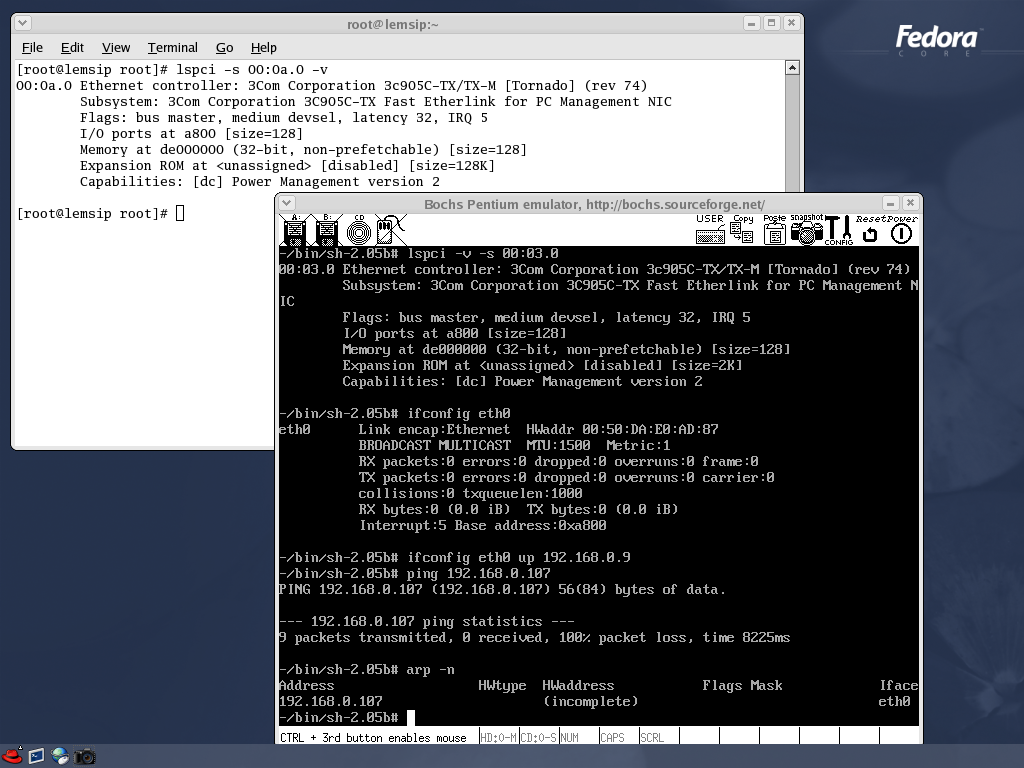Click the final sh-2.05b# prompt in Bochs
This screenshot has height=768, width=1024.
click(x=338, y=717)
